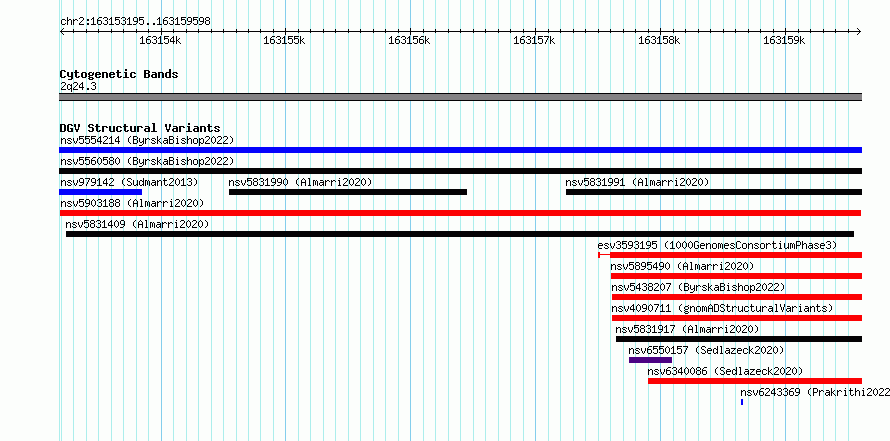This screenshot has width=890, height=441.
Task: Click the 163156k ruler tick label
Action: click(x=409, y=40)
